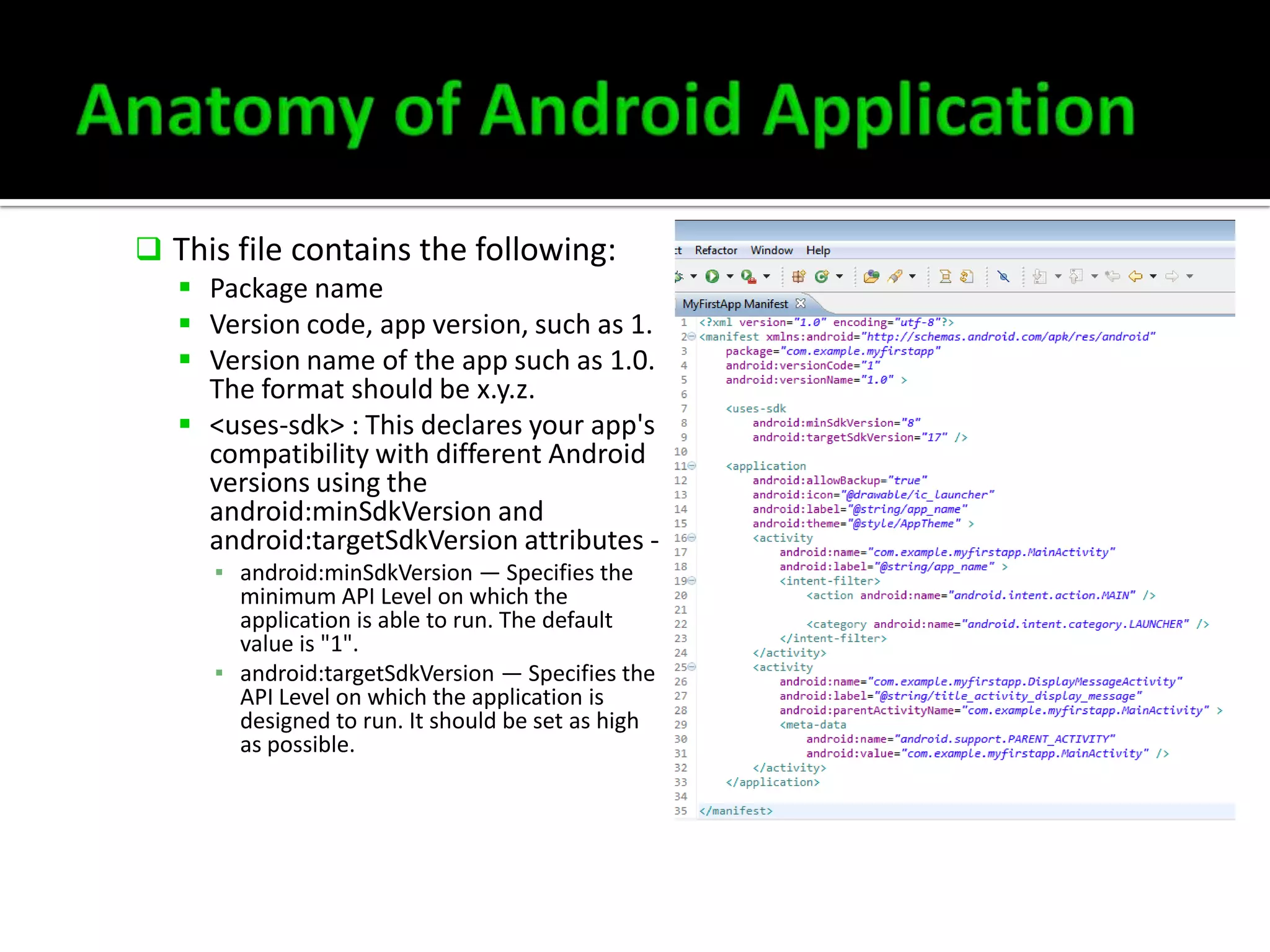Viewport: 1270px width, 952px height.
Task: Collapse the application element at line 11
Action: (x=692, y=465)
